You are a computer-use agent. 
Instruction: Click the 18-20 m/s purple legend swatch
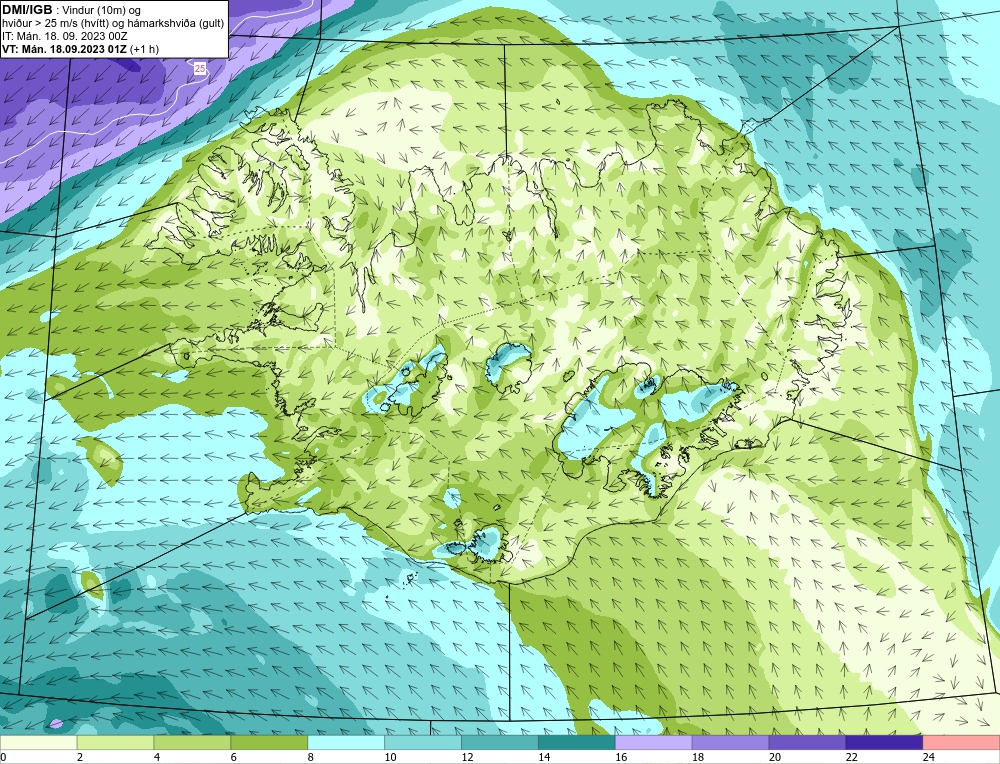coord(730,742)
